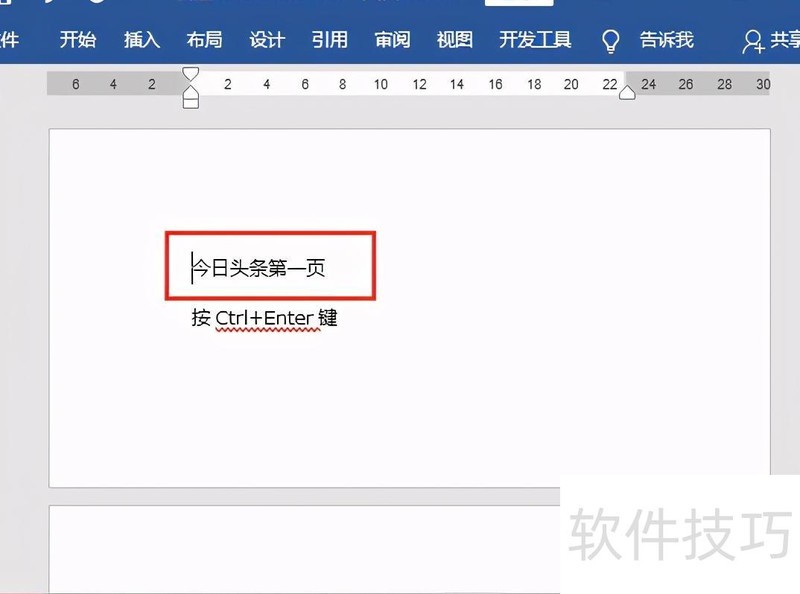Click the right indent marker on ruler
800x594 pixels.
coord(627,92)
